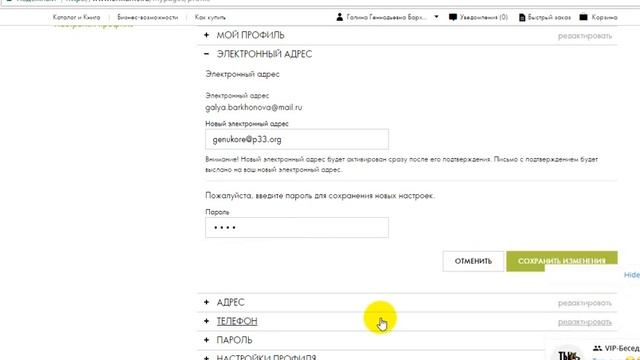This screenshot has width=640, height=360.
Task: Click СОХРАНИТЬ ИЗМЕНЕНИЯ button
Action: point(562,261)
